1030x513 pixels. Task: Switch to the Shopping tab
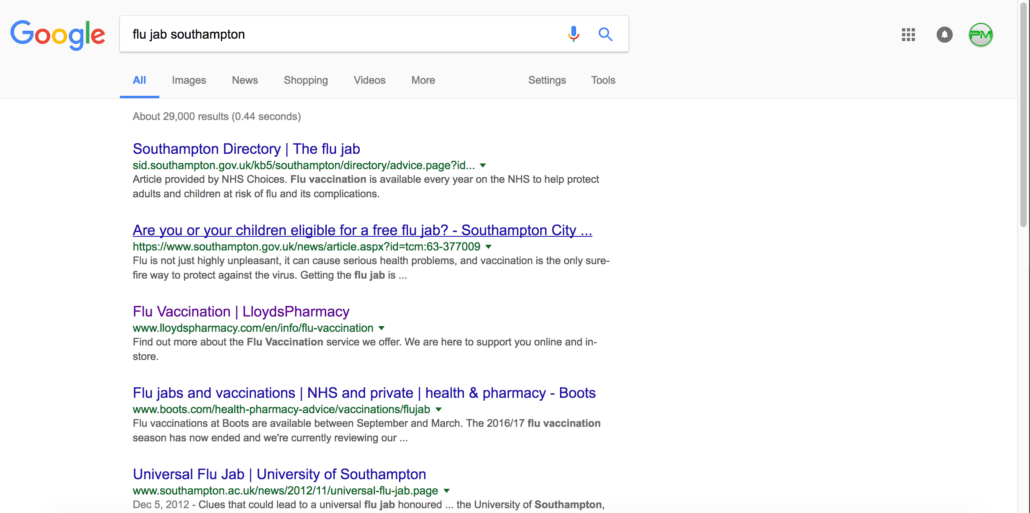(306, 80)
